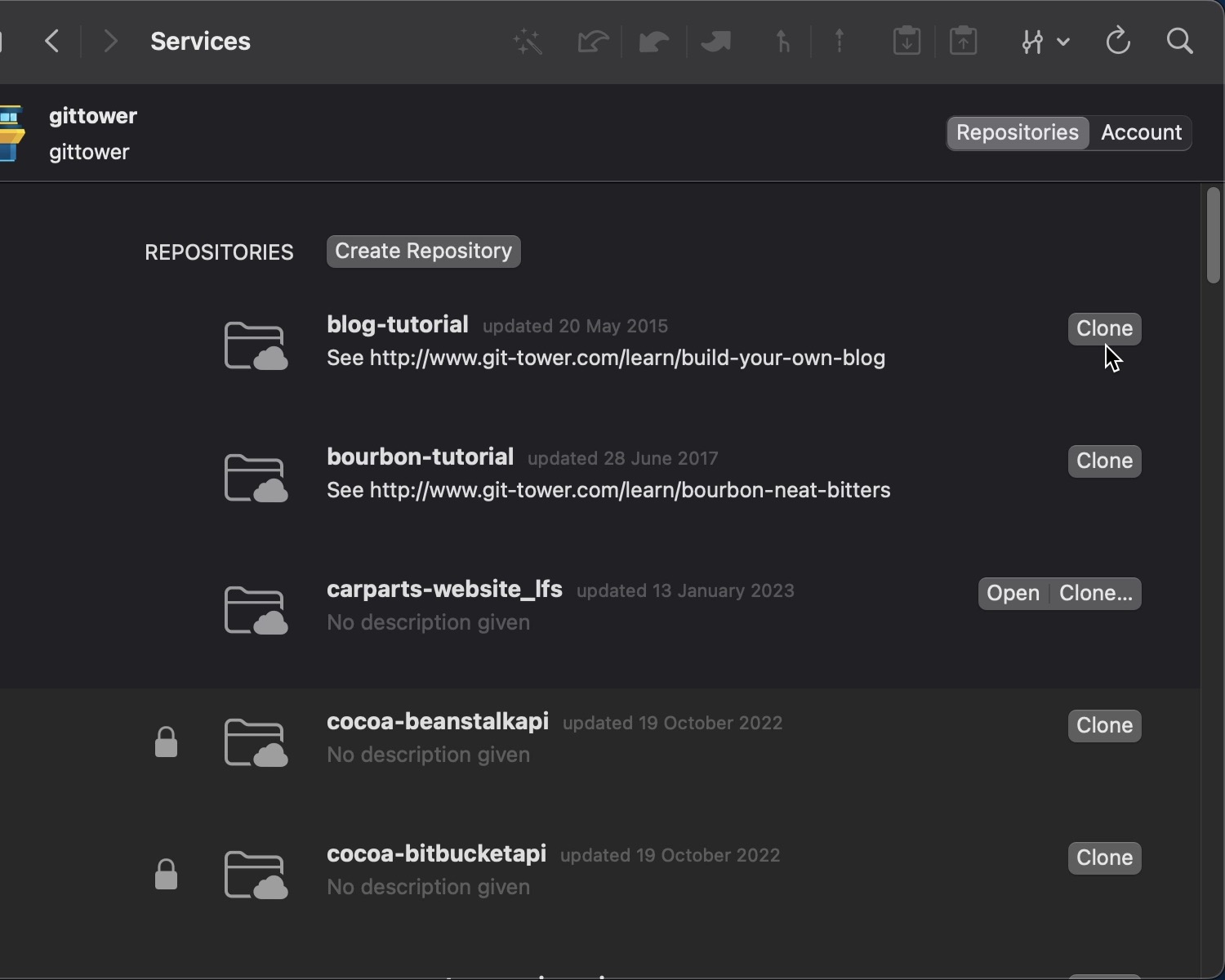This screenshot has width=1225, height=980.
Task: Click the cocoa-bitbucketapi lock icon
Action: (166, 874)
